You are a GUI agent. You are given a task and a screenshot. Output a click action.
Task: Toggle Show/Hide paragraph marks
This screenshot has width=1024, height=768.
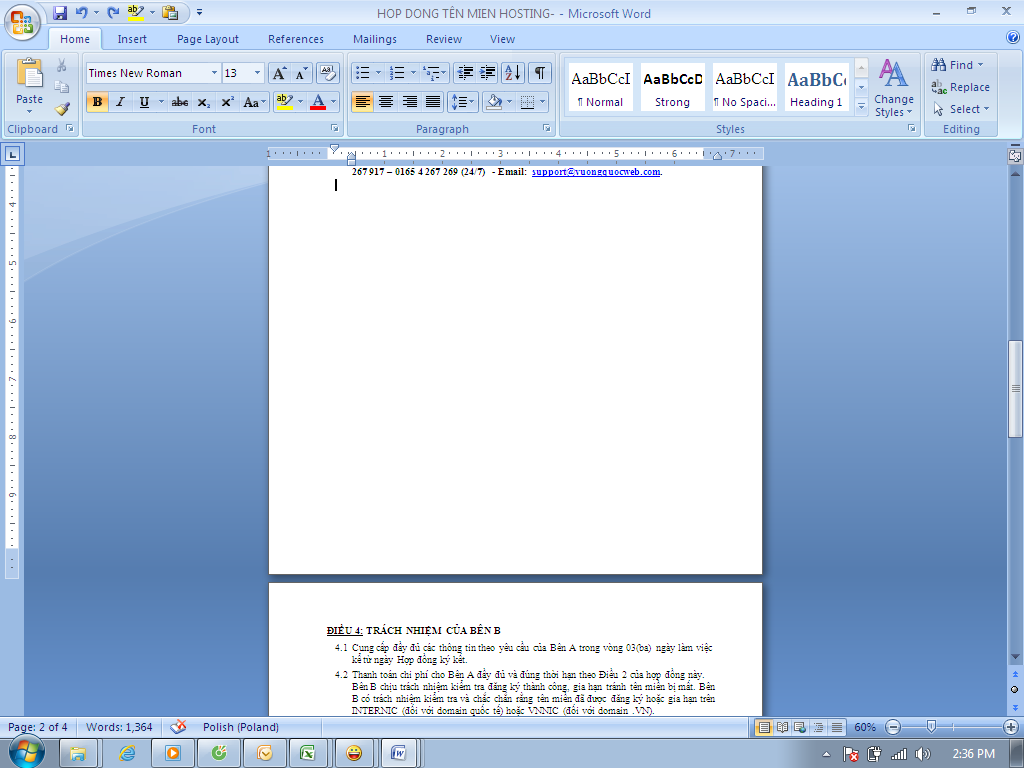point(540,73)
